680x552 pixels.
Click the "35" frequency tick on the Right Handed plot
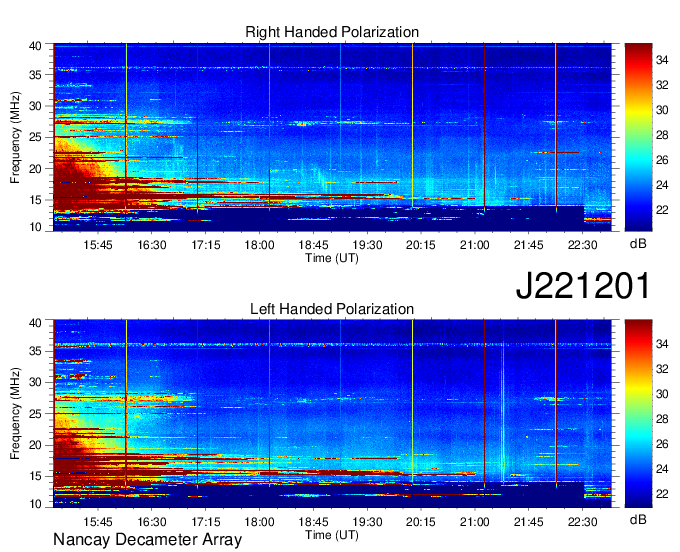point(36,75)
